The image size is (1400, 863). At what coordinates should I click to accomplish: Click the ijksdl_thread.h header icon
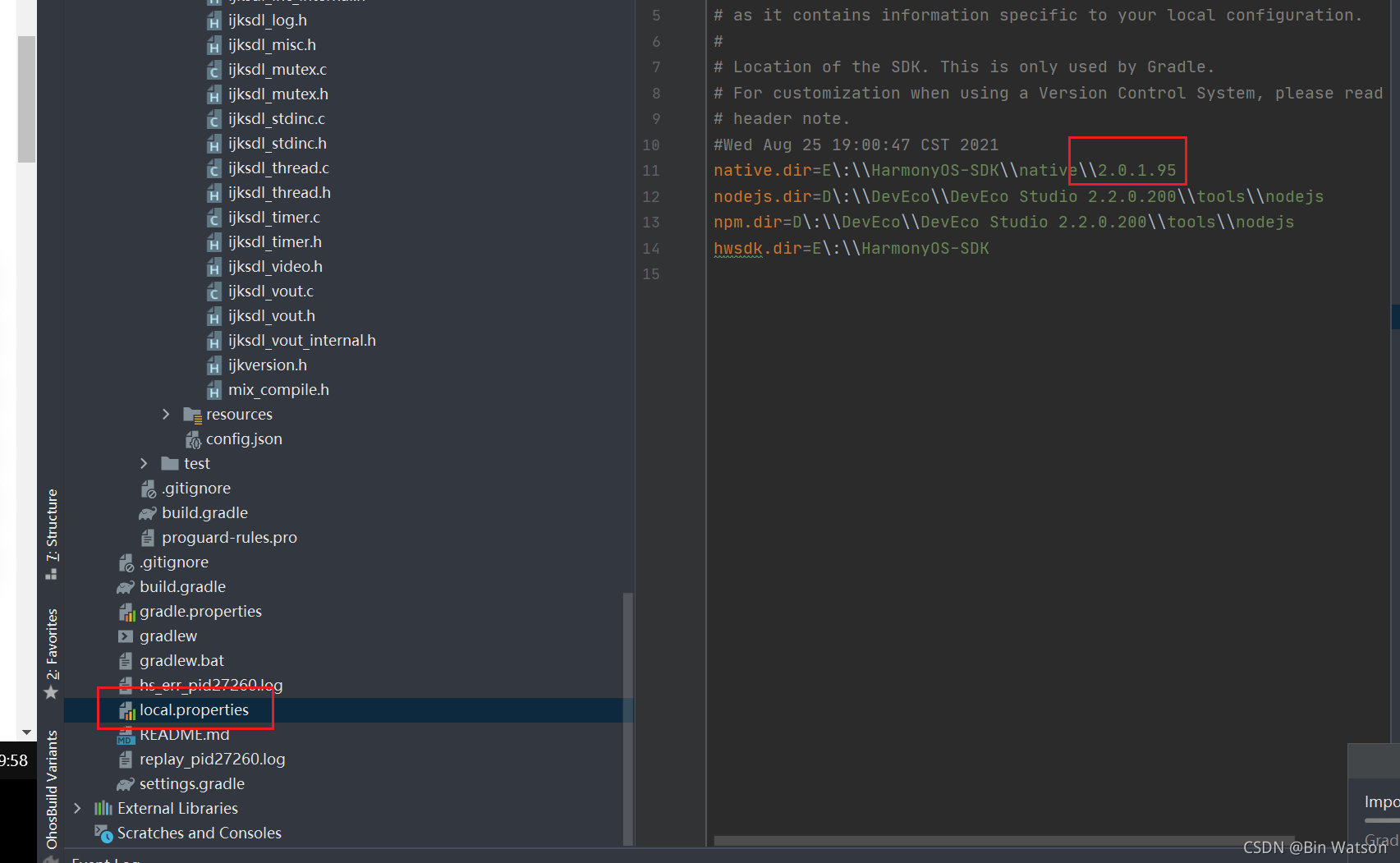(213, 193)
